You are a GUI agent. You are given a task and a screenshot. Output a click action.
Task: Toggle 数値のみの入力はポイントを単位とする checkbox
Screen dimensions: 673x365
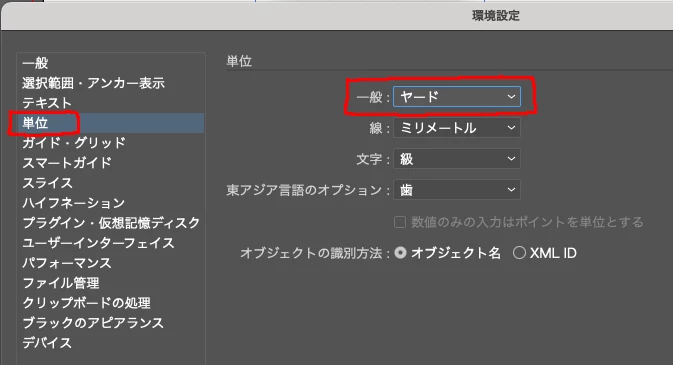tap(400, 222)
